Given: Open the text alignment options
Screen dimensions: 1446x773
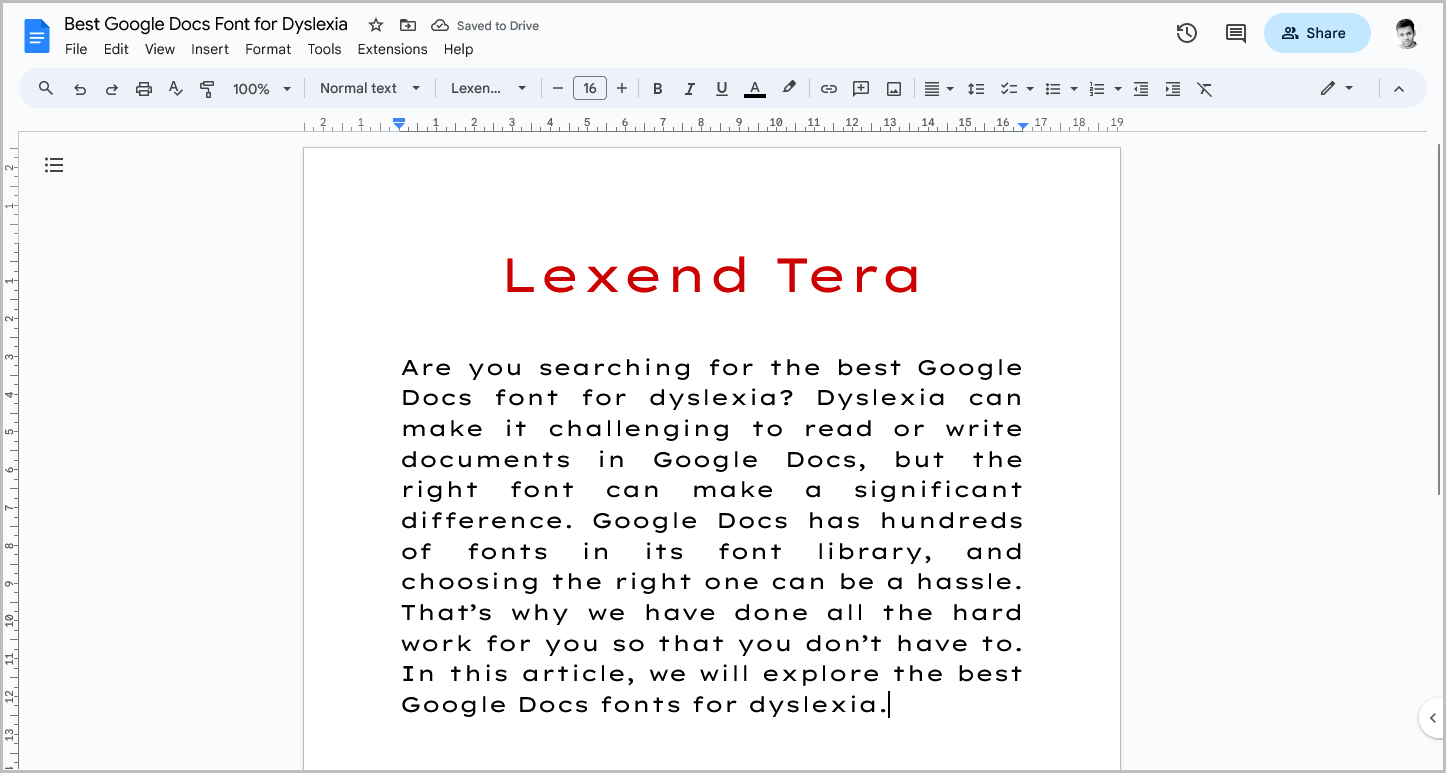Looking at the screenshot, I should (x=938, y=89).
